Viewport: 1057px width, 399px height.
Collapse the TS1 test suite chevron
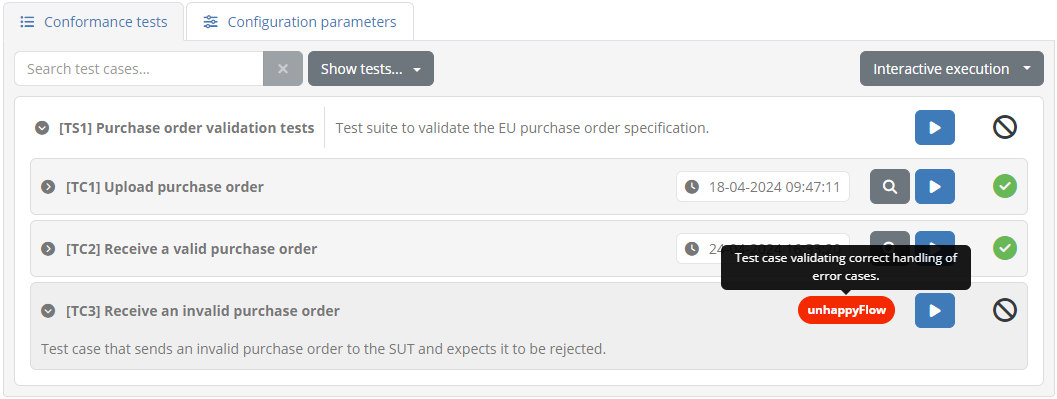click(x=42, y=127)
